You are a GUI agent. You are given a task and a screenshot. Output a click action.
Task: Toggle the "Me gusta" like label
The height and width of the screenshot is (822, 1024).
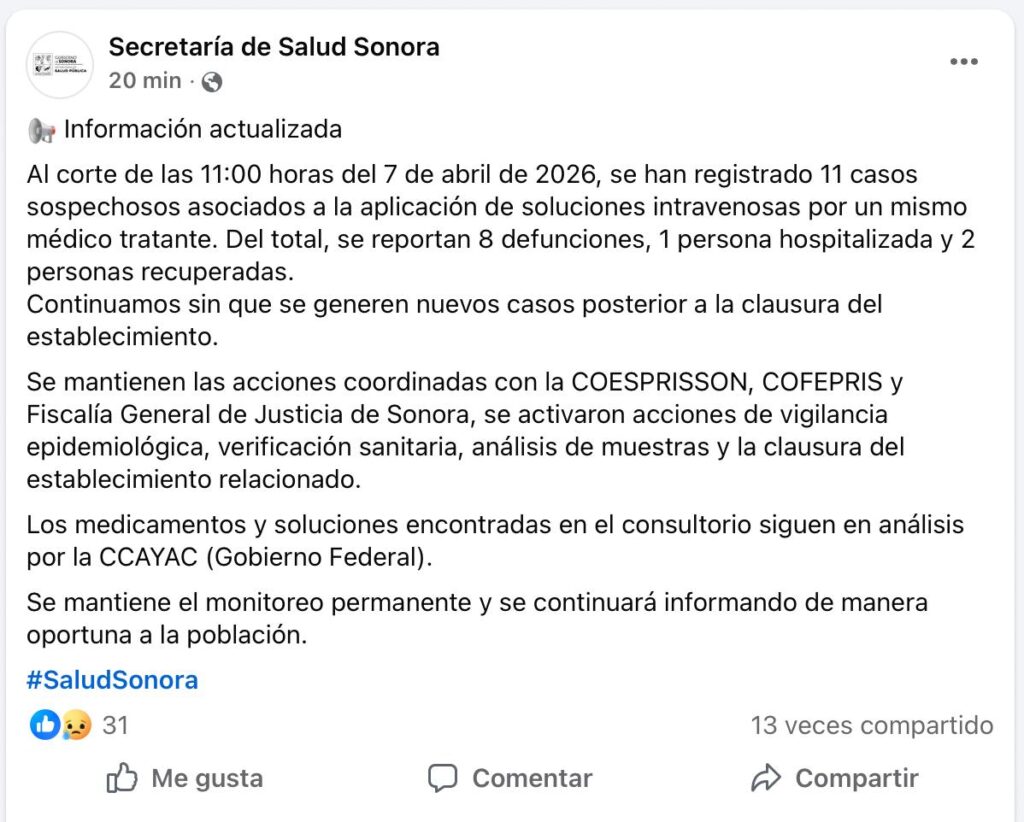[207, 778]
